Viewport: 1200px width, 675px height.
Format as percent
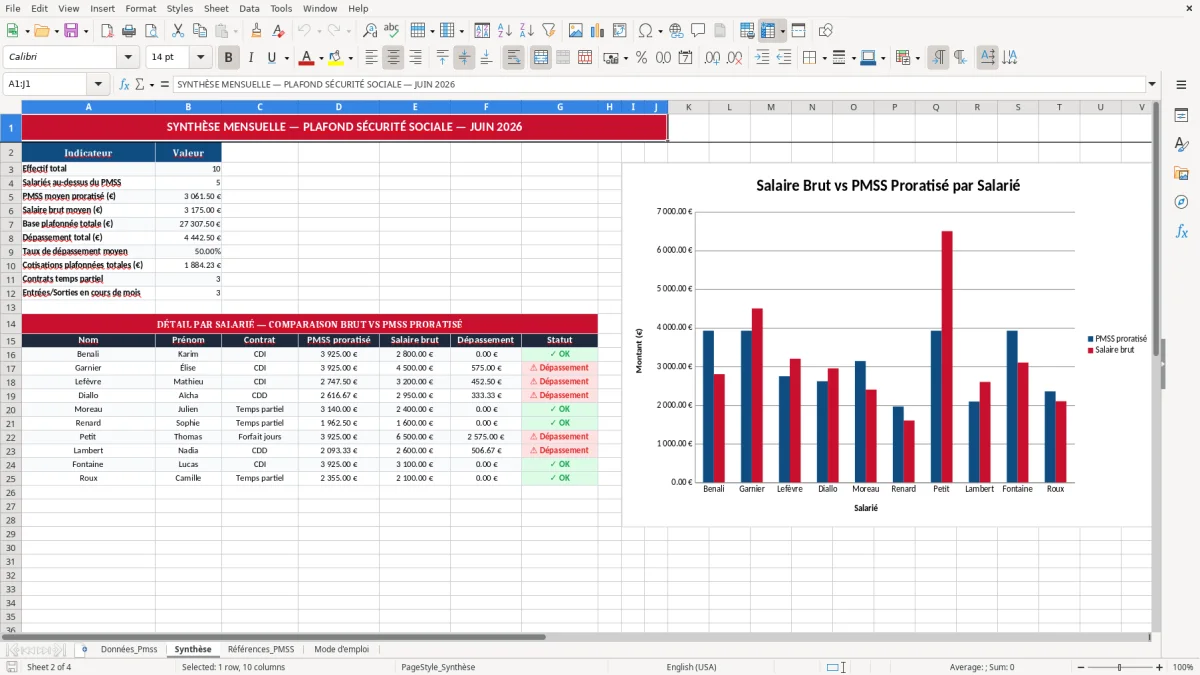[x=641, y=58]
